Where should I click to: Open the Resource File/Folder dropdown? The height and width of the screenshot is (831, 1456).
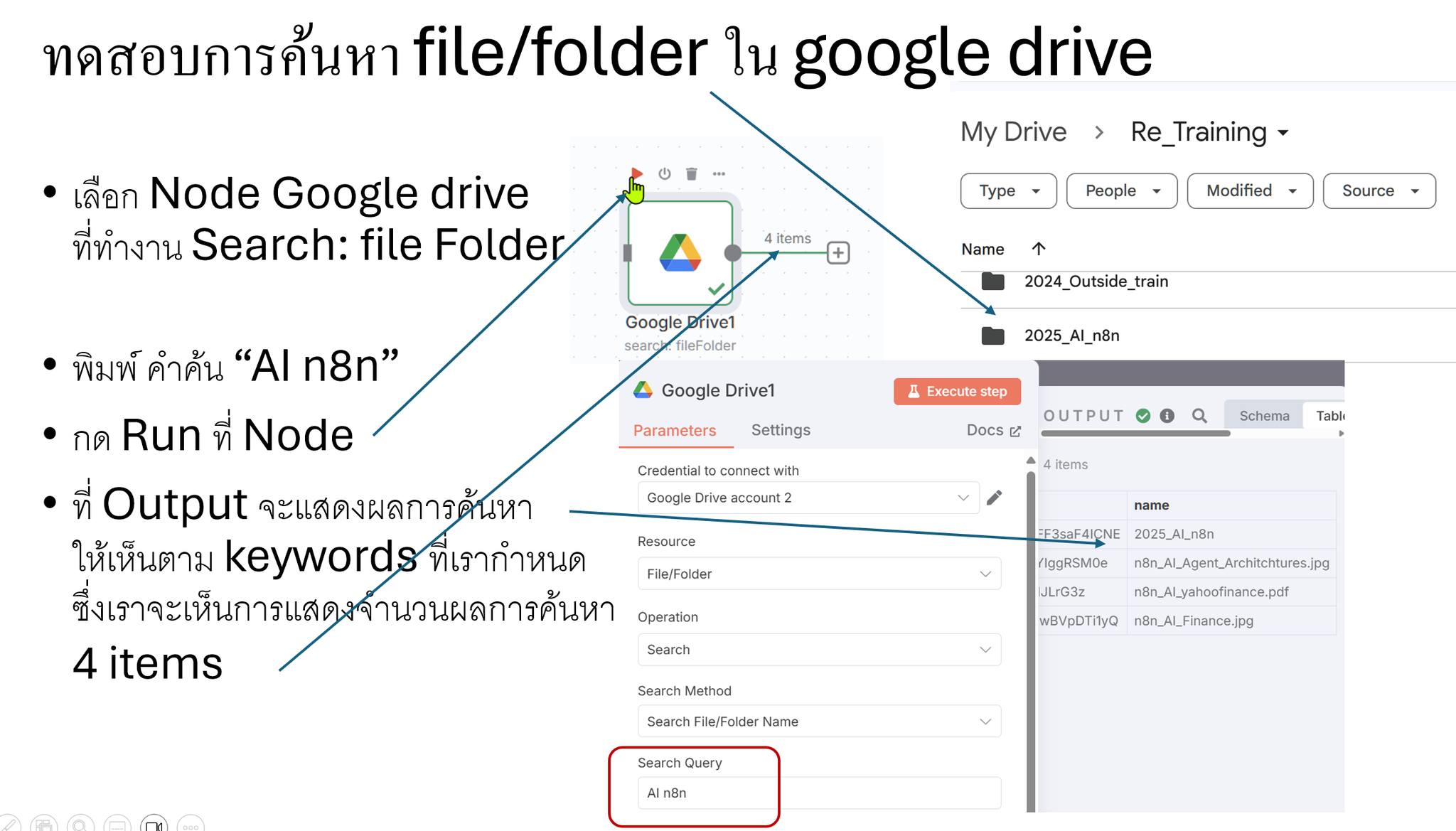pyautogui.click(x=819, y=574)
